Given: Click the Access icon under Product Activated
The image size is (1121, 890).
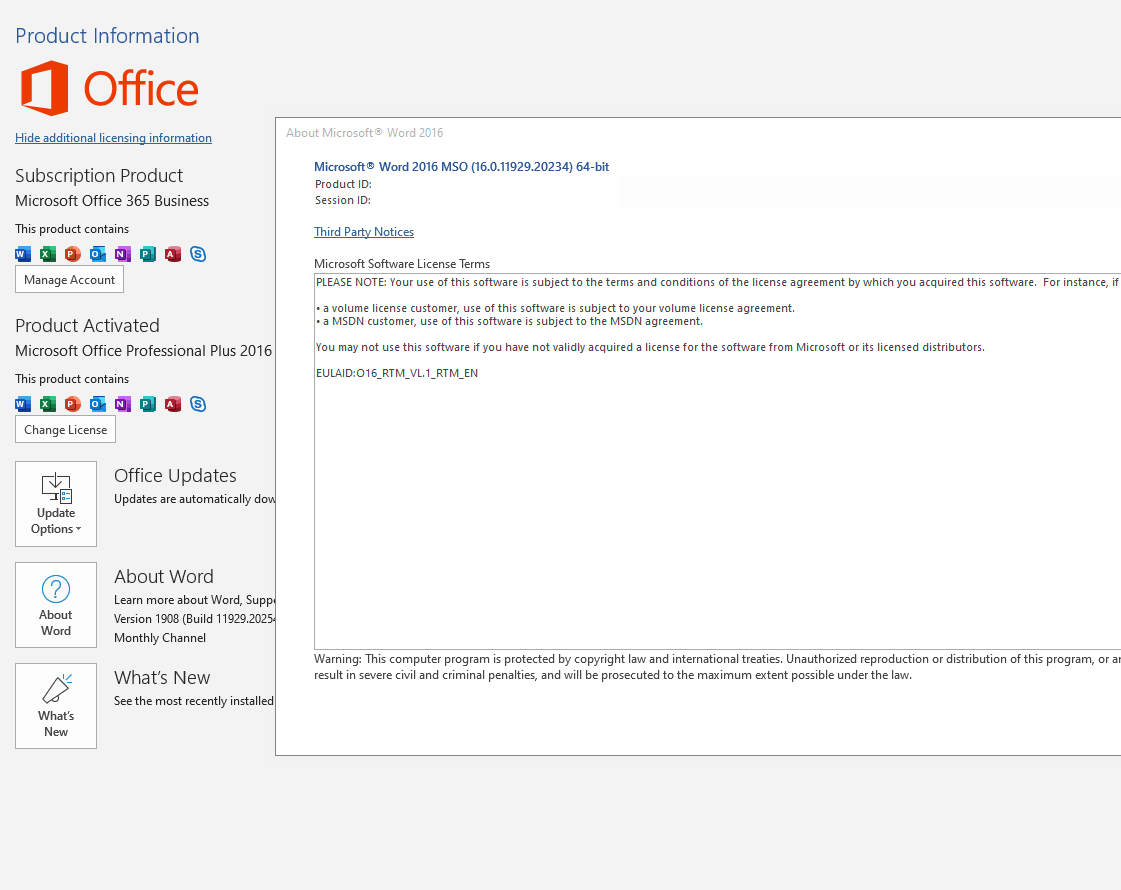Looking at the screenshot, I should (x=173, y=404).
